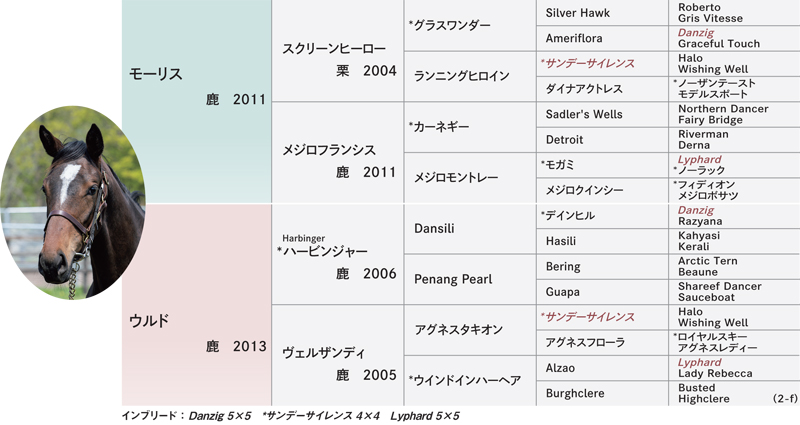Click red サンデーサイレンス under ランニングヒロイン

coord(588,64)
